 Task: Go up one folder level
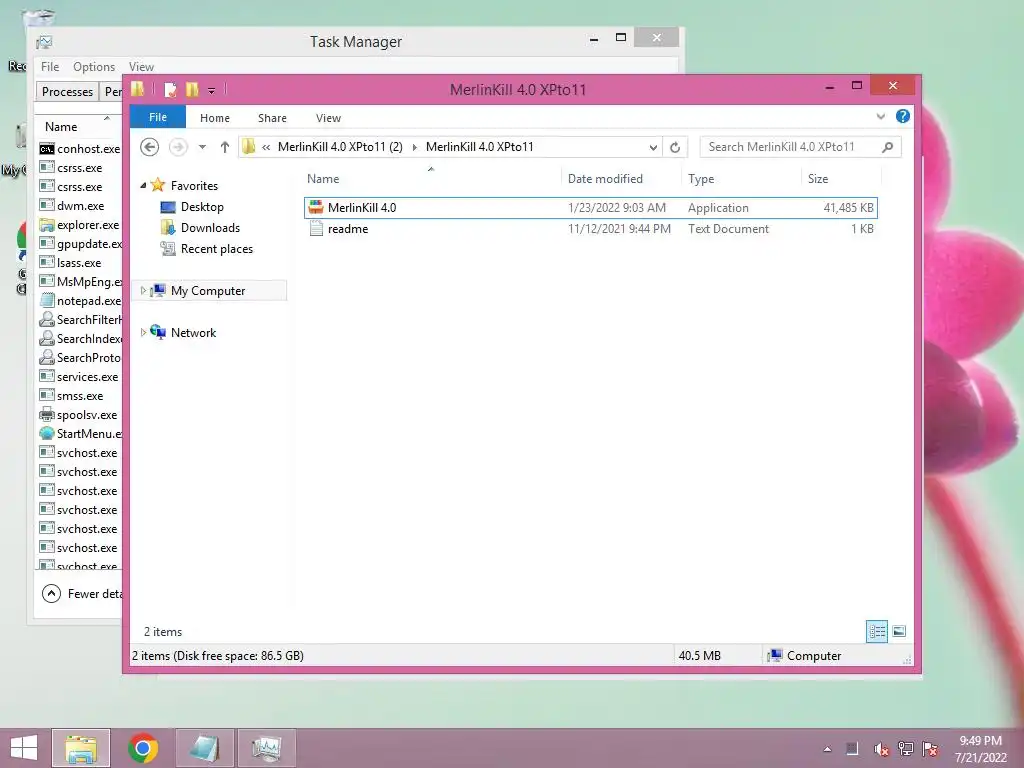[225, 147]
